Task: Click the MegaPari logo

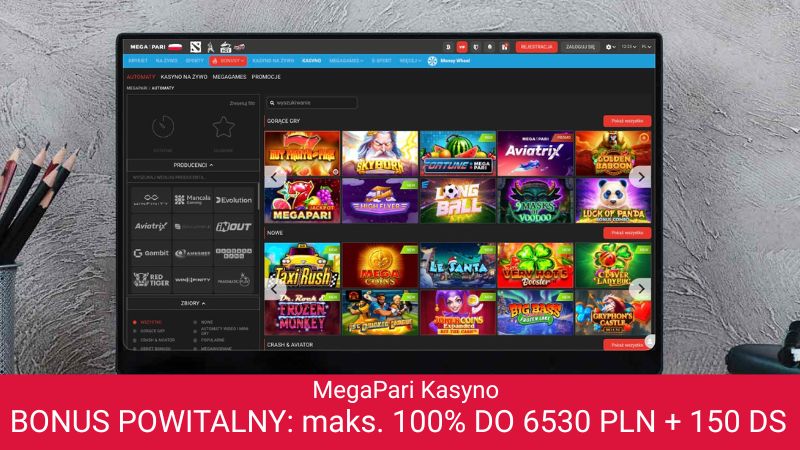Action: (148, 47)
